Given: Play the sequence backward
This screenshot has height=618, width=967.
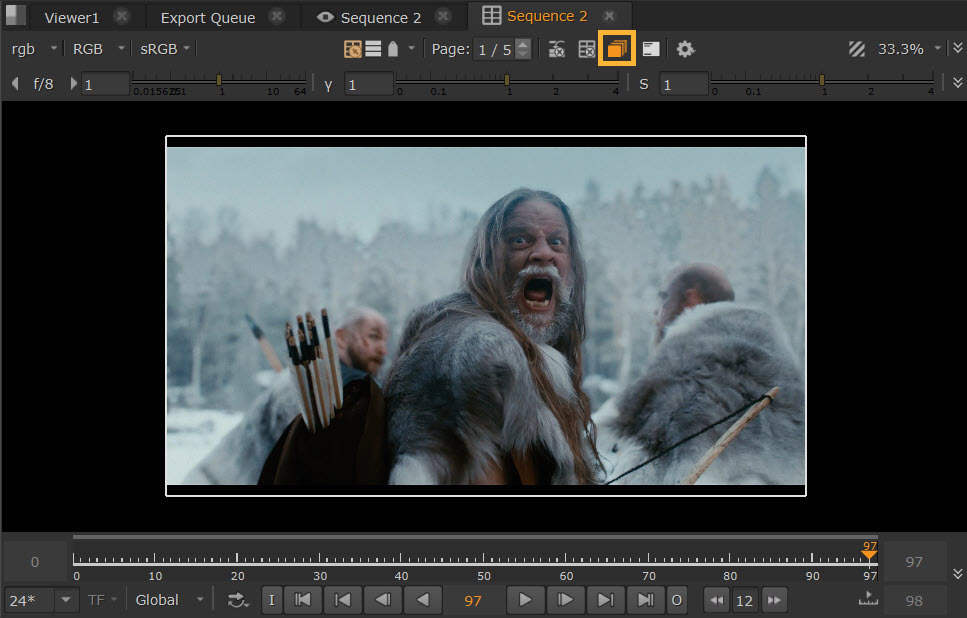Looking at the screenshot, I should tap(422, 600).
